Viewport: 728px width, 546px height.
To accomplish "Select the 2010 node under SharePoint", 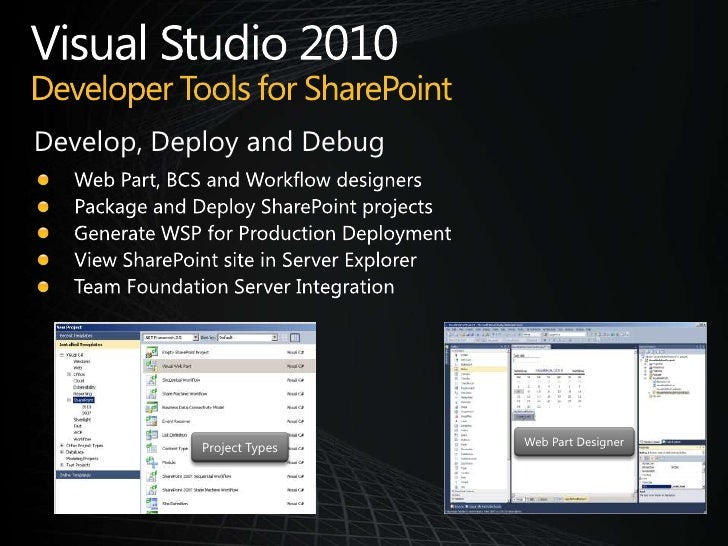I will pyautogui.click(x=87, y=407).
